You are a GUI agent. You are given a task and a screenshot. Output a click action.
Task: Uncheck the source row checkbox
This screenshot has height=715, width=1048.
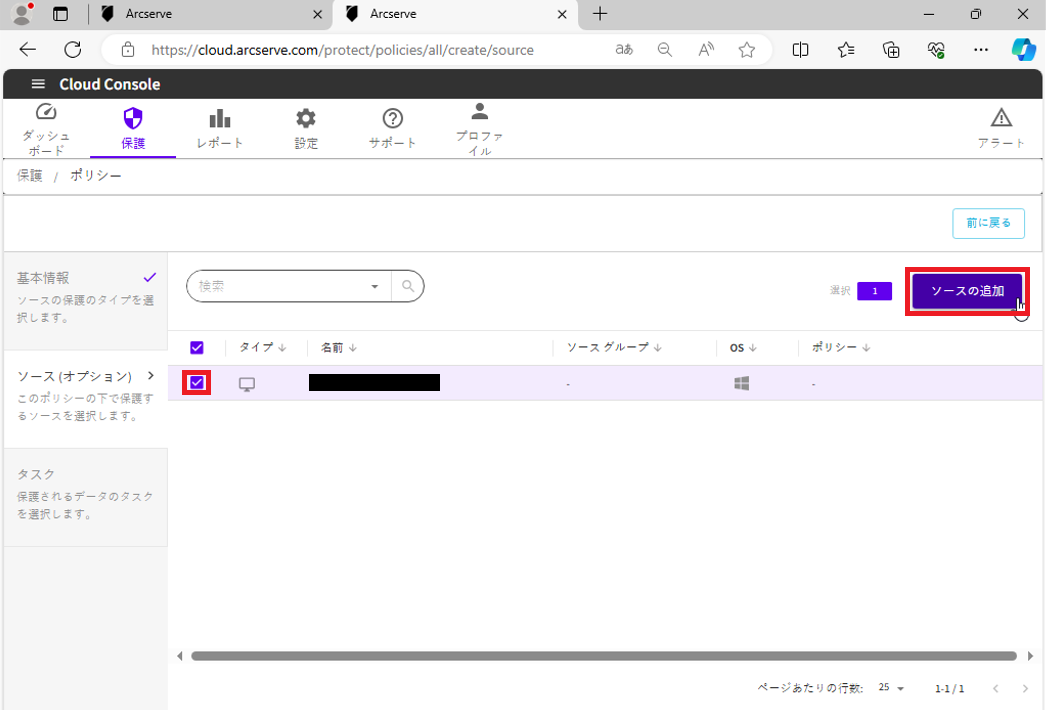[197, 382]
